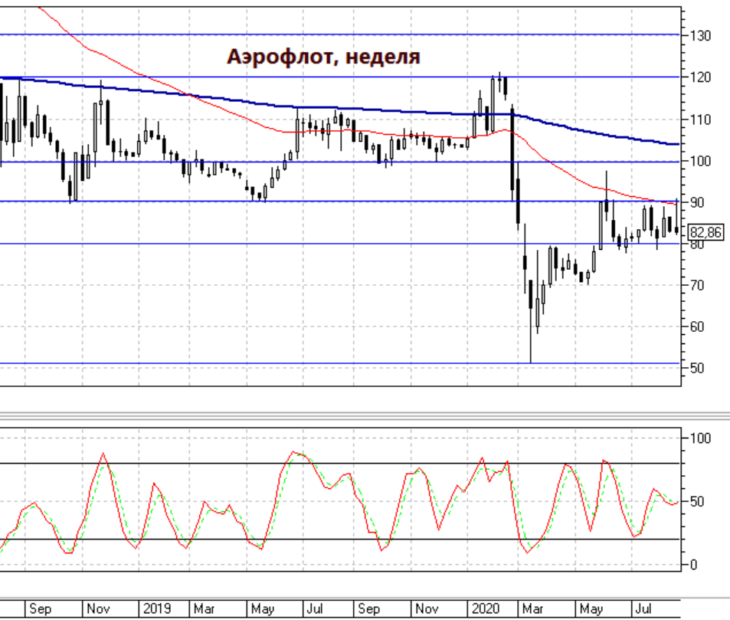Click oscillator axis value 0
730x620 pixels.
(x=694, y=565)
